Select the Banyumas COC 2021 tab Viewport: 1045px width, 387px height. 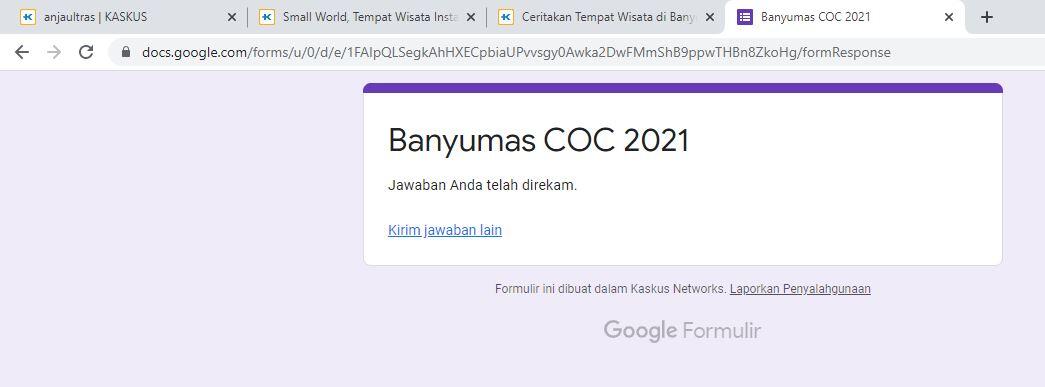coord(845,17)
